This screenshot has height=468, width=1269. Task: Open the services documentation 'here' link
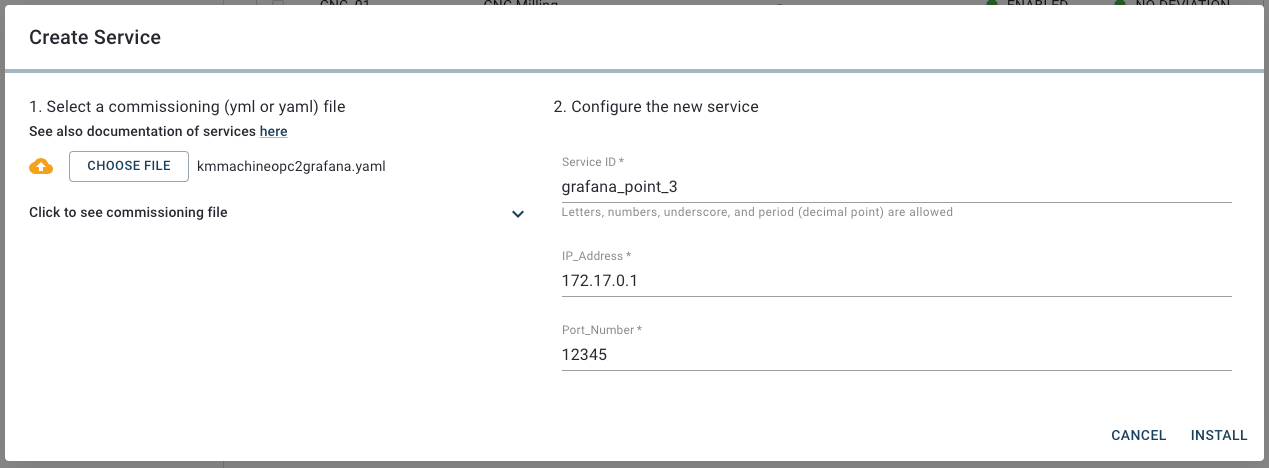(273, 131)
